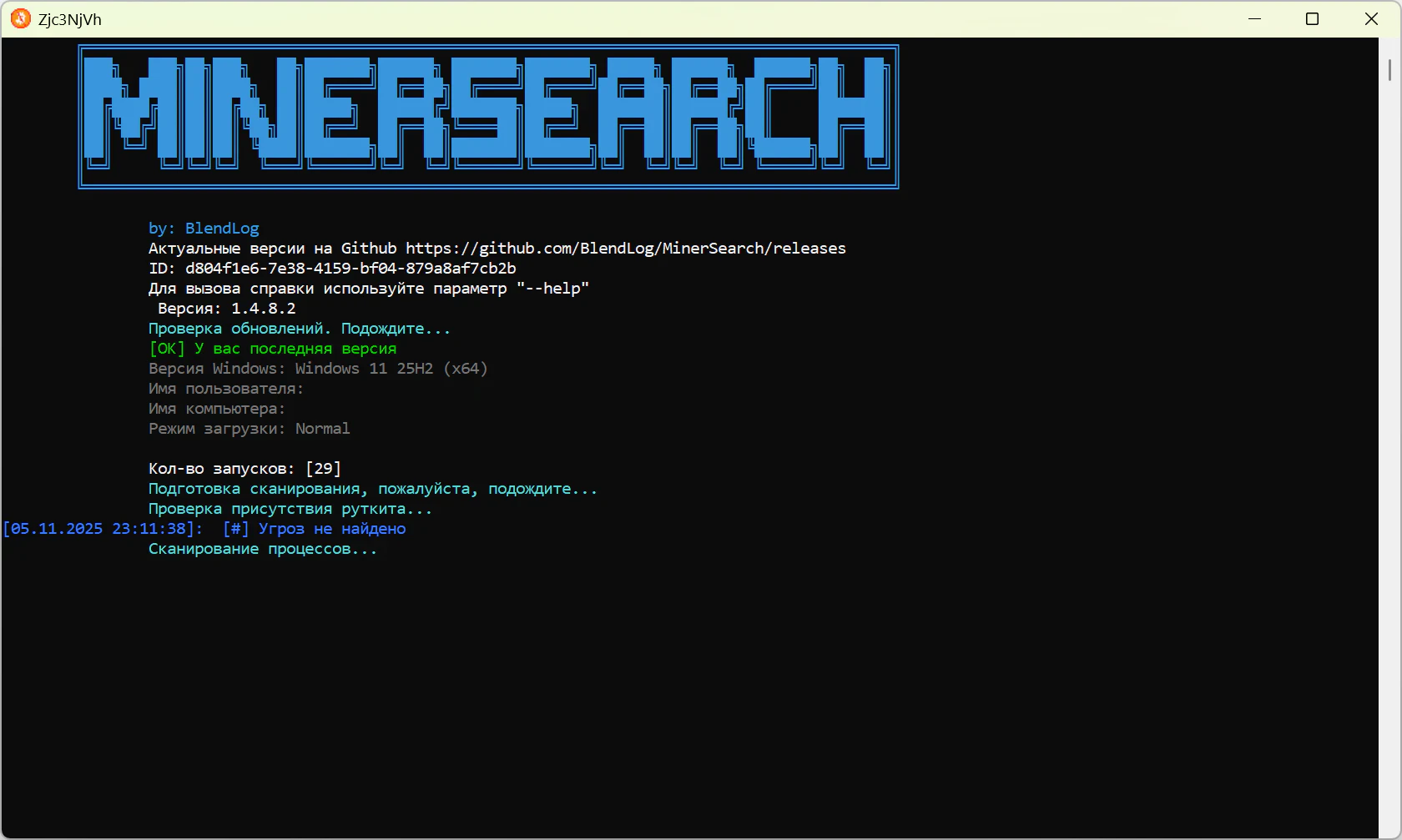The width and height of the screenshot is (1402, 840).
Task: Click the vertical scrollbar thumb
Action: click(1389, 70)
